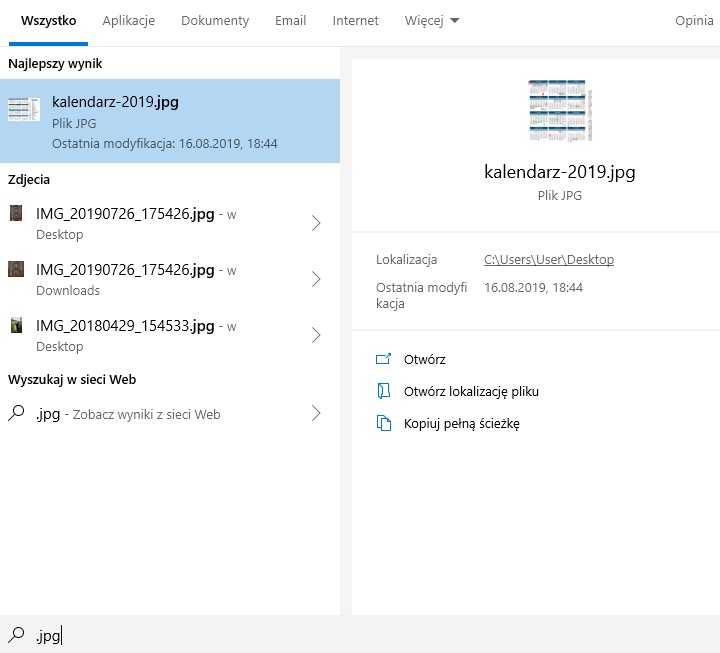Viewport: 720px width, 653px height.
Task: Select the Email filter tab
Action: coord(290,21)
